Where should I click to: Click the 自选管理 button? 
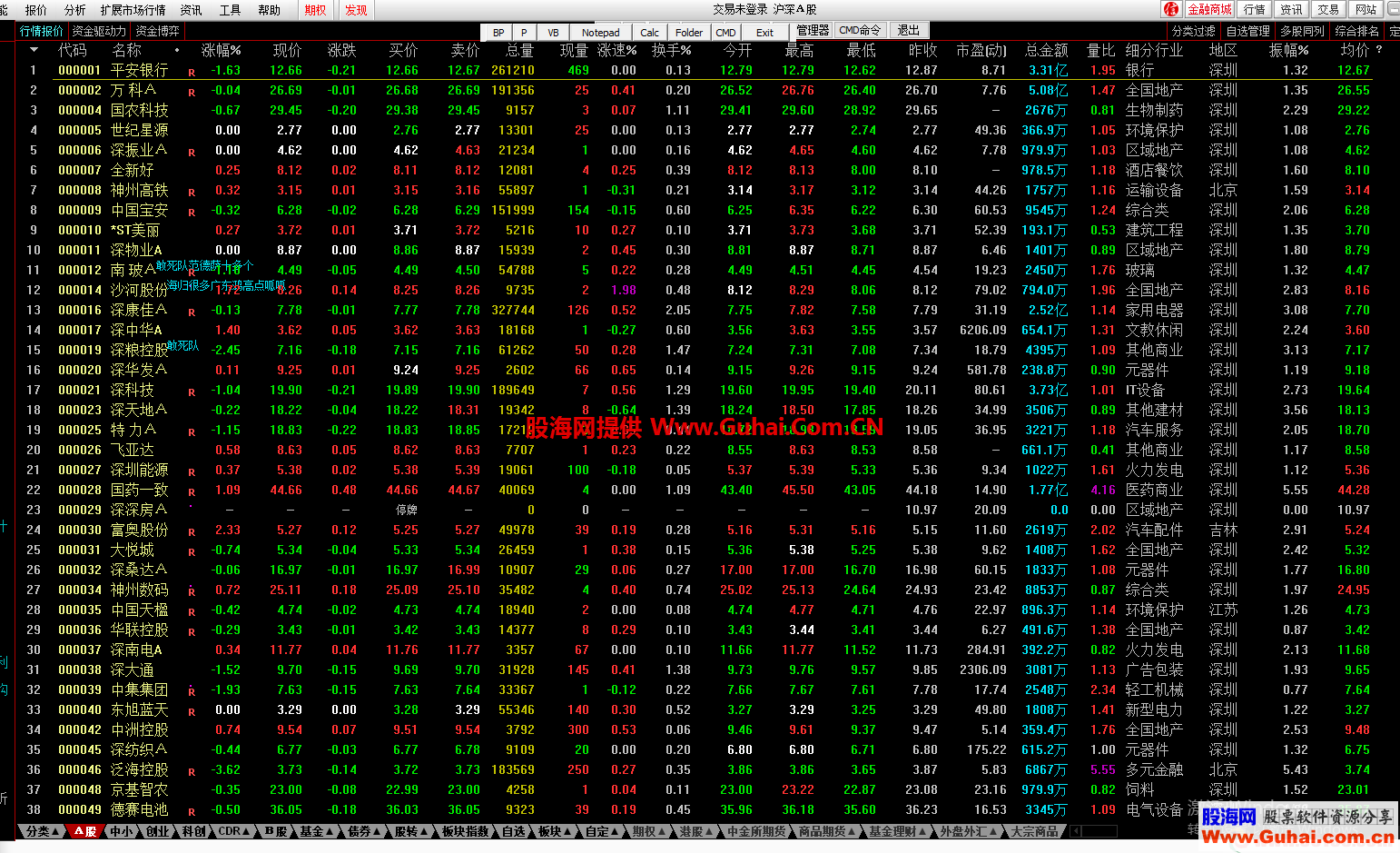pos(1247,31)
